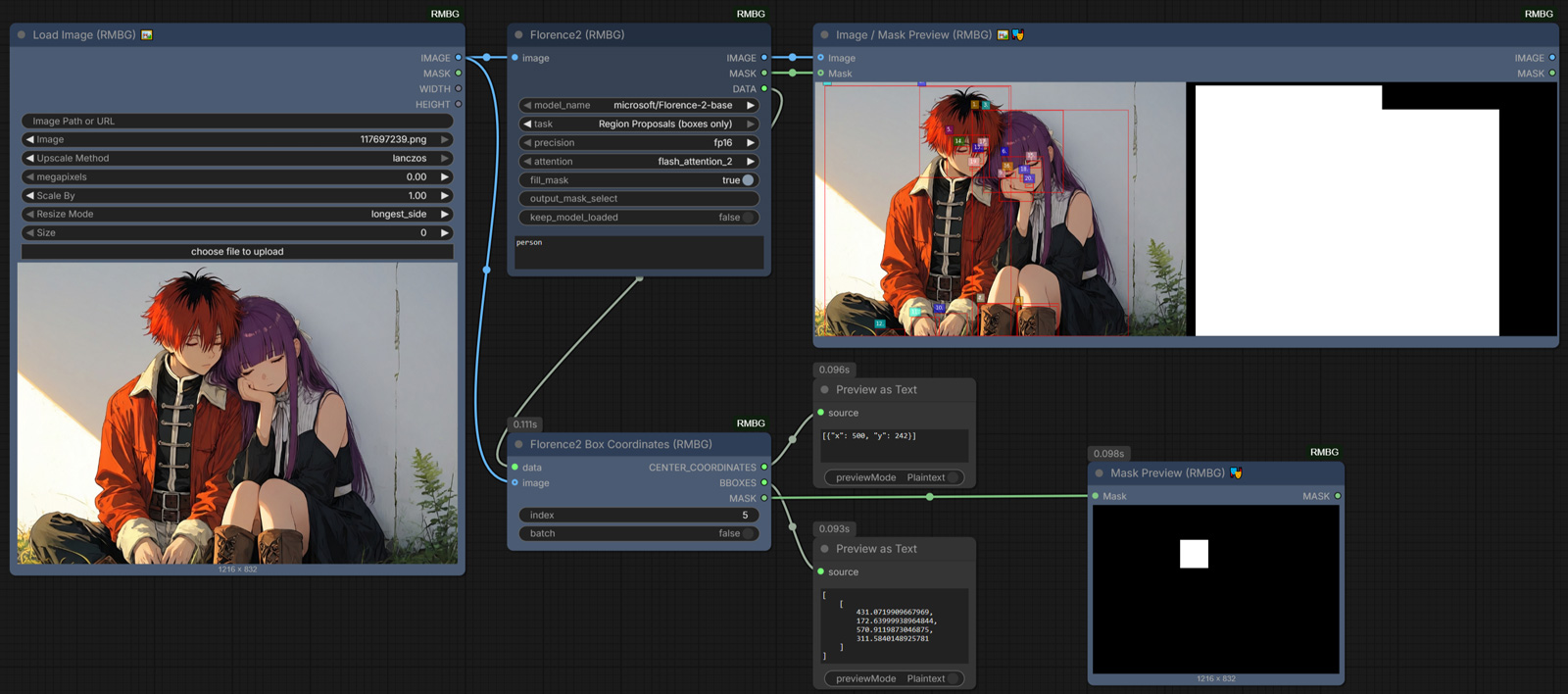Click the image input port on Florence2 (RMBG)
Viewport: 1568px width, 694px height.
pos(514,58)
